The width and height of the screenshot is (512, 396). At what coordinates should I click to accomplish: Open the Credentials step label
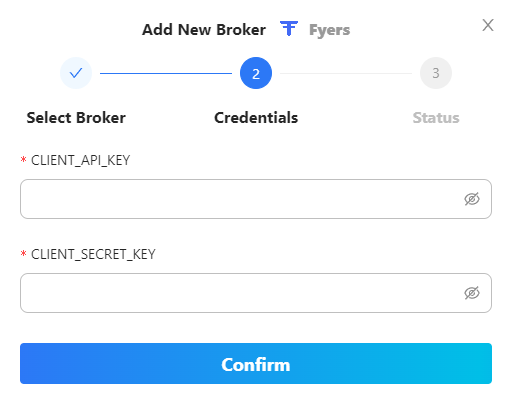tap(256, 118)
